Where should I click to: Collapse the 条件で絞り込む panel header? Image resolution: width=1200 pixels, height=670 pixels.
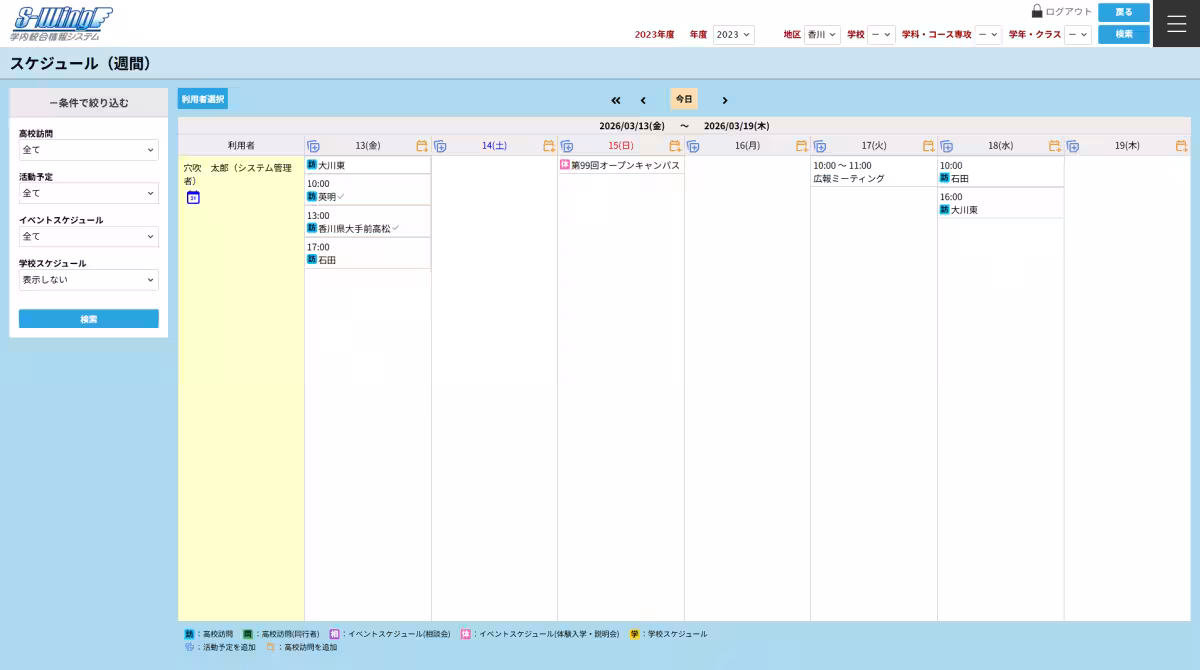pos(89,102)
